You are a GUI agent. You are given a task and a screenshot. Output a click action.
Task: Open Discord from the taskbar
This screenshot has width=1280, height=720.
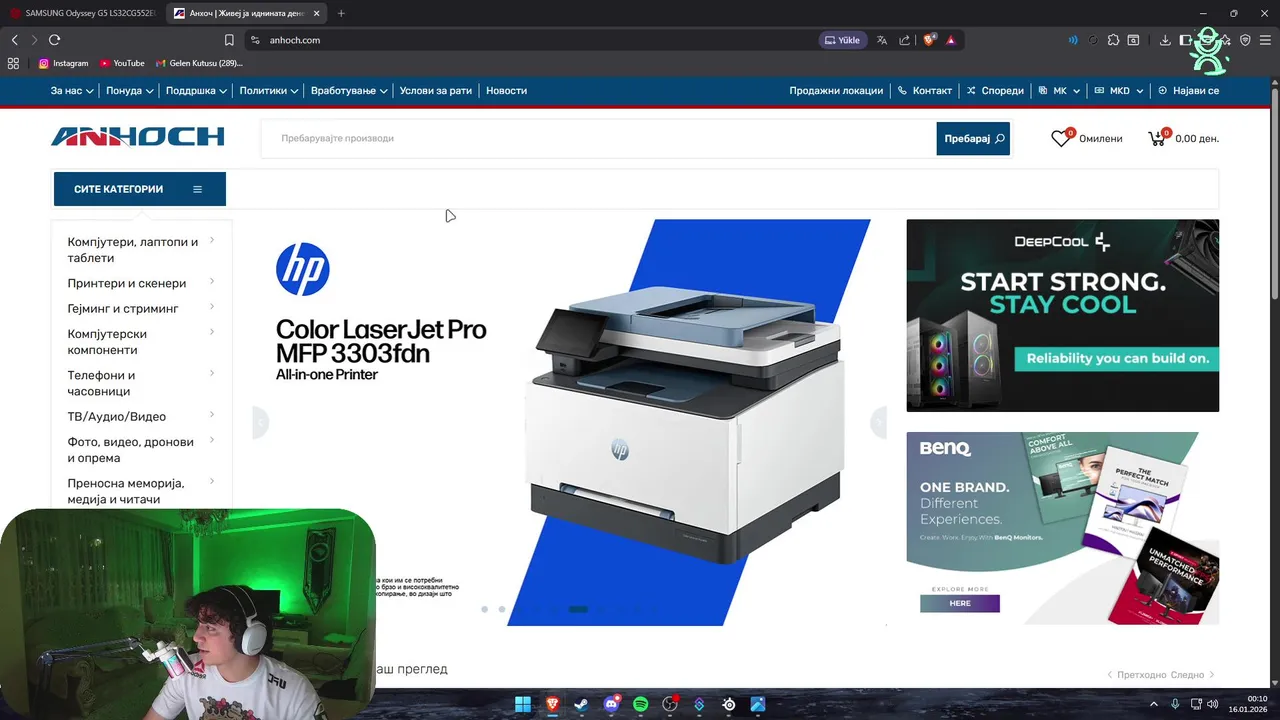point(611,704)
